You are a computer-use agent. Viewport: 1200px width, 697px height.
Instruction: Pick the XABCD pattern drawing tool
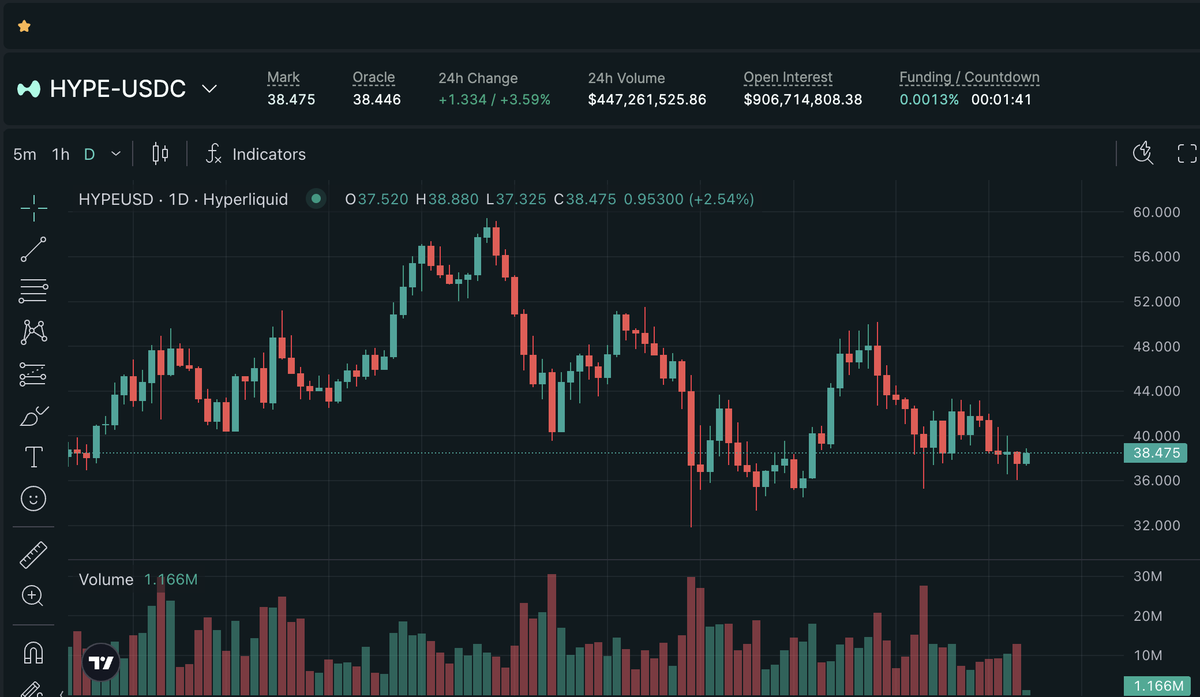pos(33,331)
